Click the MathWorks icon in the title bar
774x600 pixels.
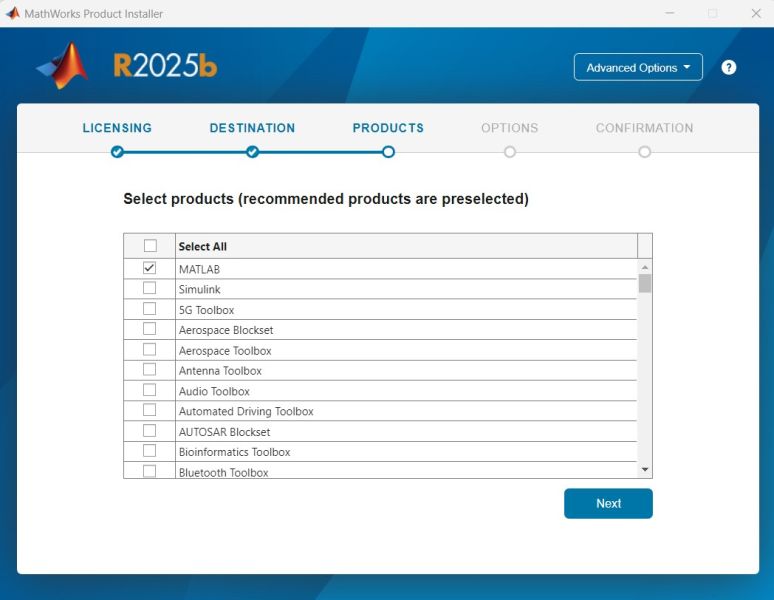coord(13,14)
